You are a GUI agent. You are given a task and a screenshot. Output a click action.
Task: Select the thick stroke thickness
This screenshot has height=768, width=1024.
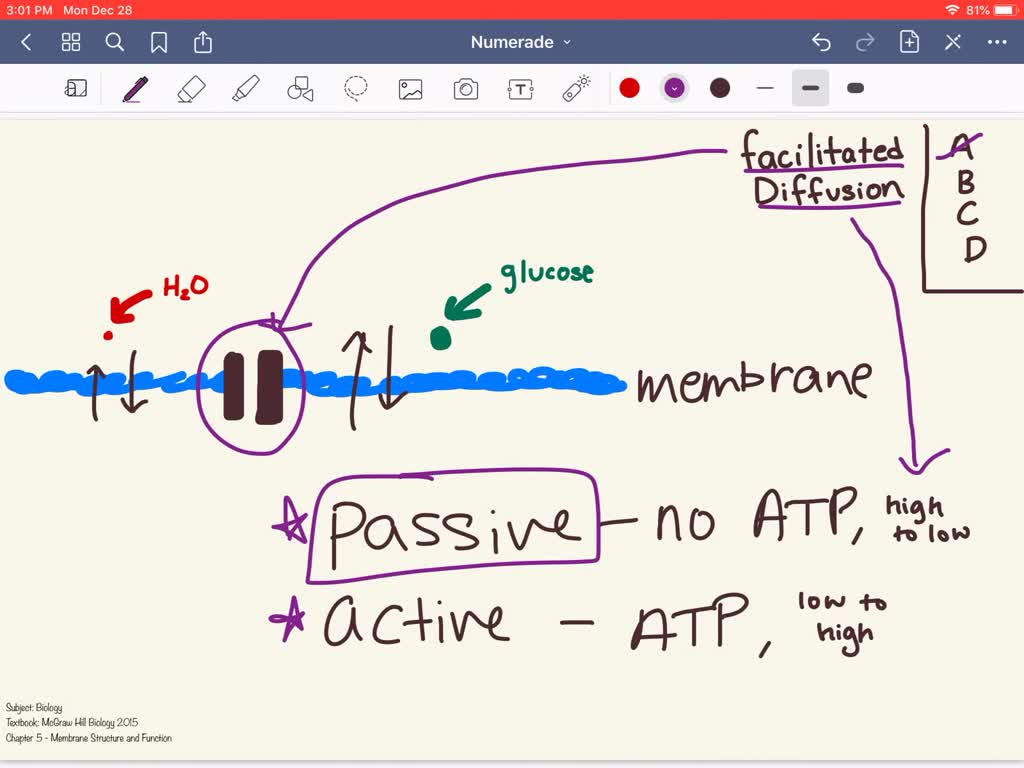tap(855, 88)
